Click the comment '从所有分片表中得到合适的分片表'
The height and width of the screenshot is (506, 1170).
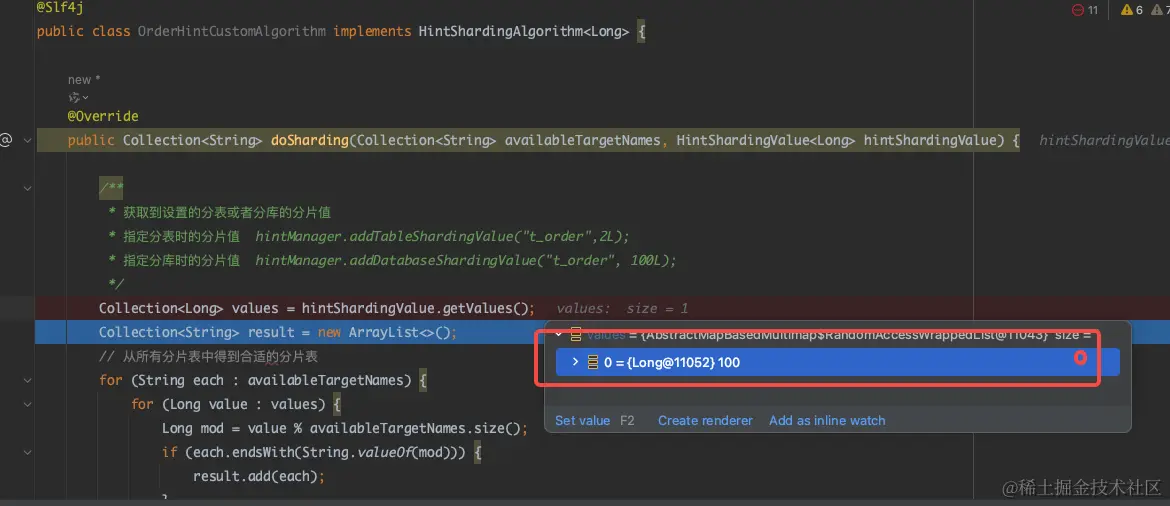[208, 357]
